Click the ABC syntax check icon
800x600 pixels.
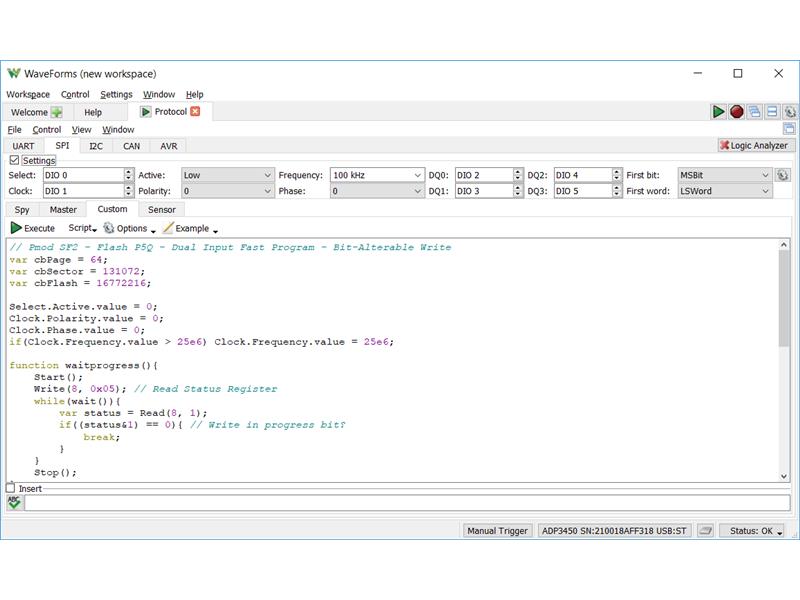[x=14, y=503]
